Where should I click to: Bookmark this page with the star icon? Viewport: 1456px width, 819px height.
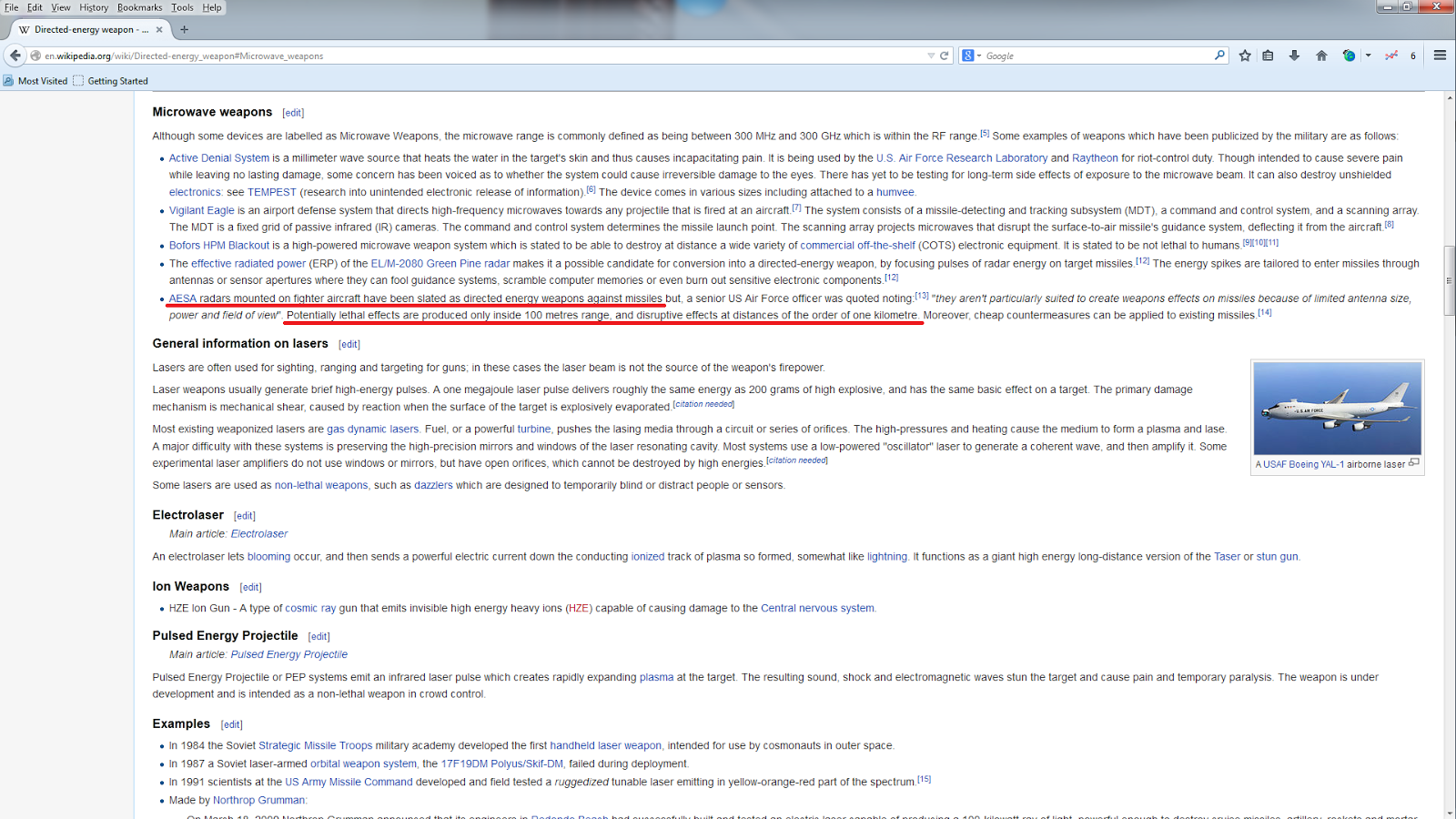(1245, 56)
